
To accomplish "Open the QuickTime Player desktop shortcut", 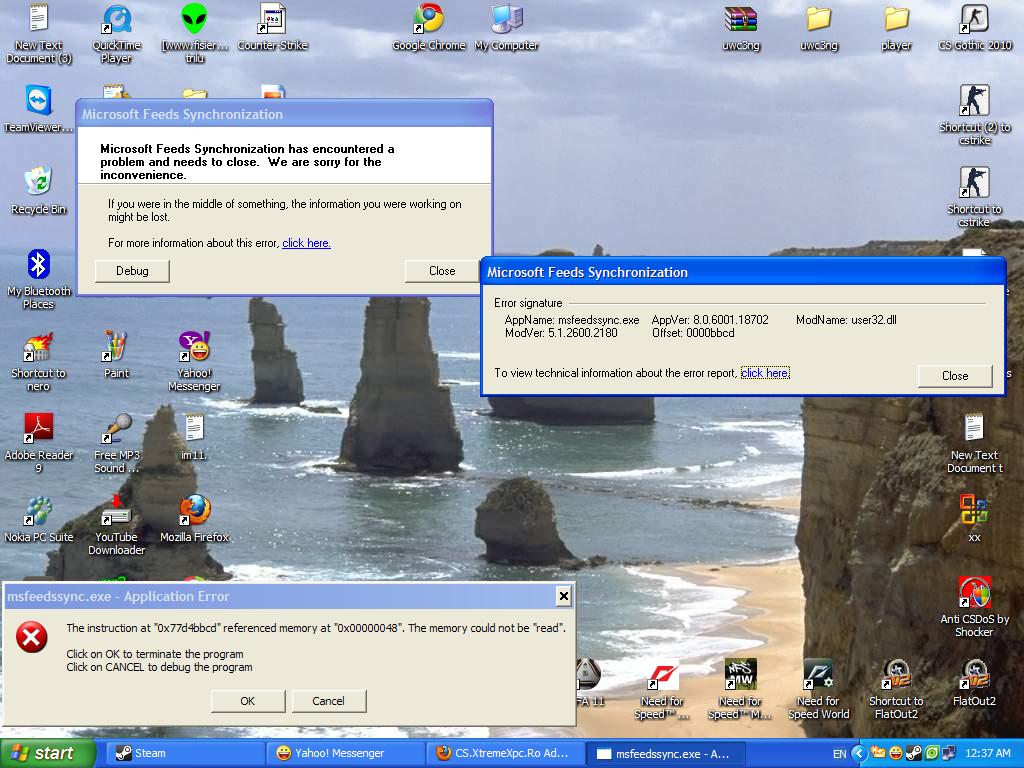I will [x=116, y=33].
